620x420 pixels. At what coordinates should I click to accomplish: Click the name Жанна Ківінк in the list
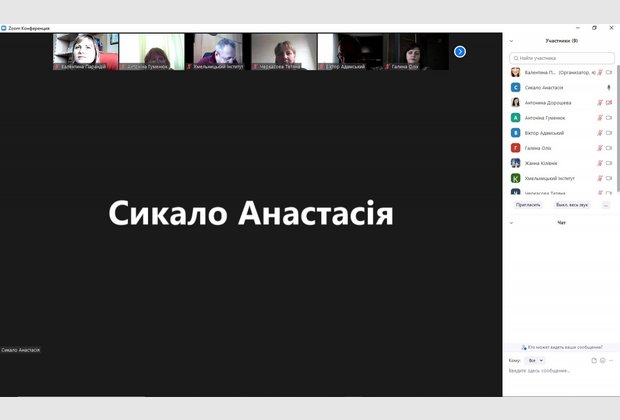(541, 163)
